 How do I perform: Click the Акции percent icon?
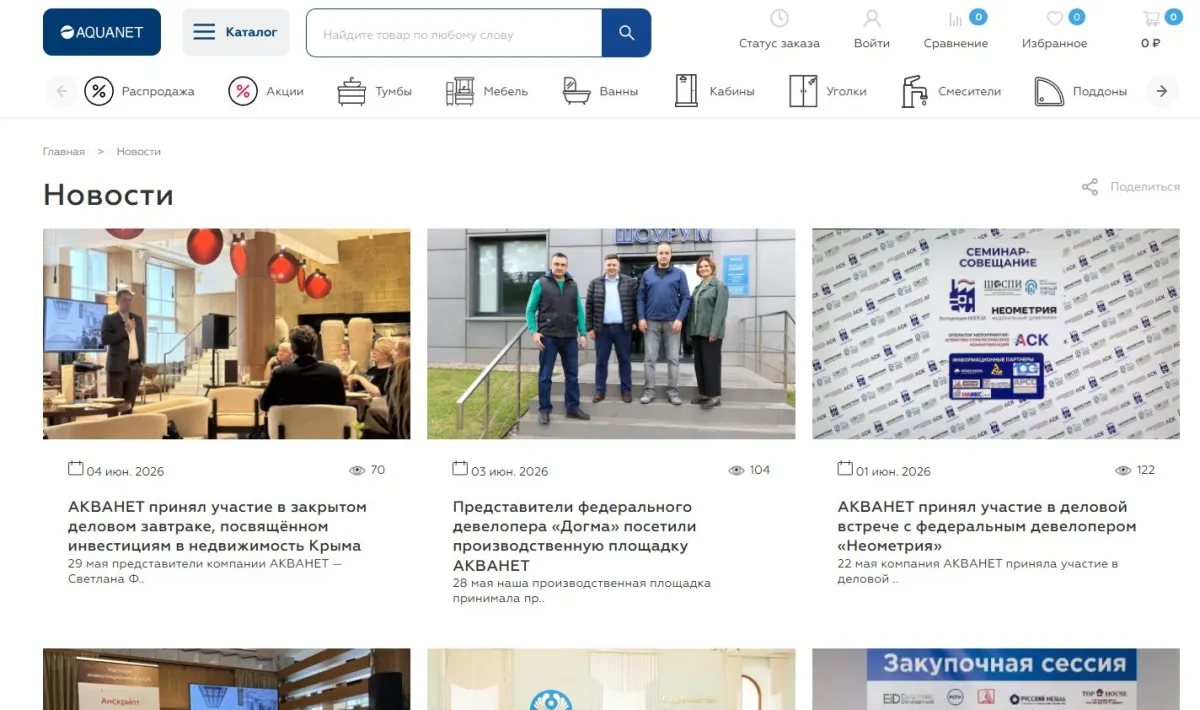[x=243, y=91]
